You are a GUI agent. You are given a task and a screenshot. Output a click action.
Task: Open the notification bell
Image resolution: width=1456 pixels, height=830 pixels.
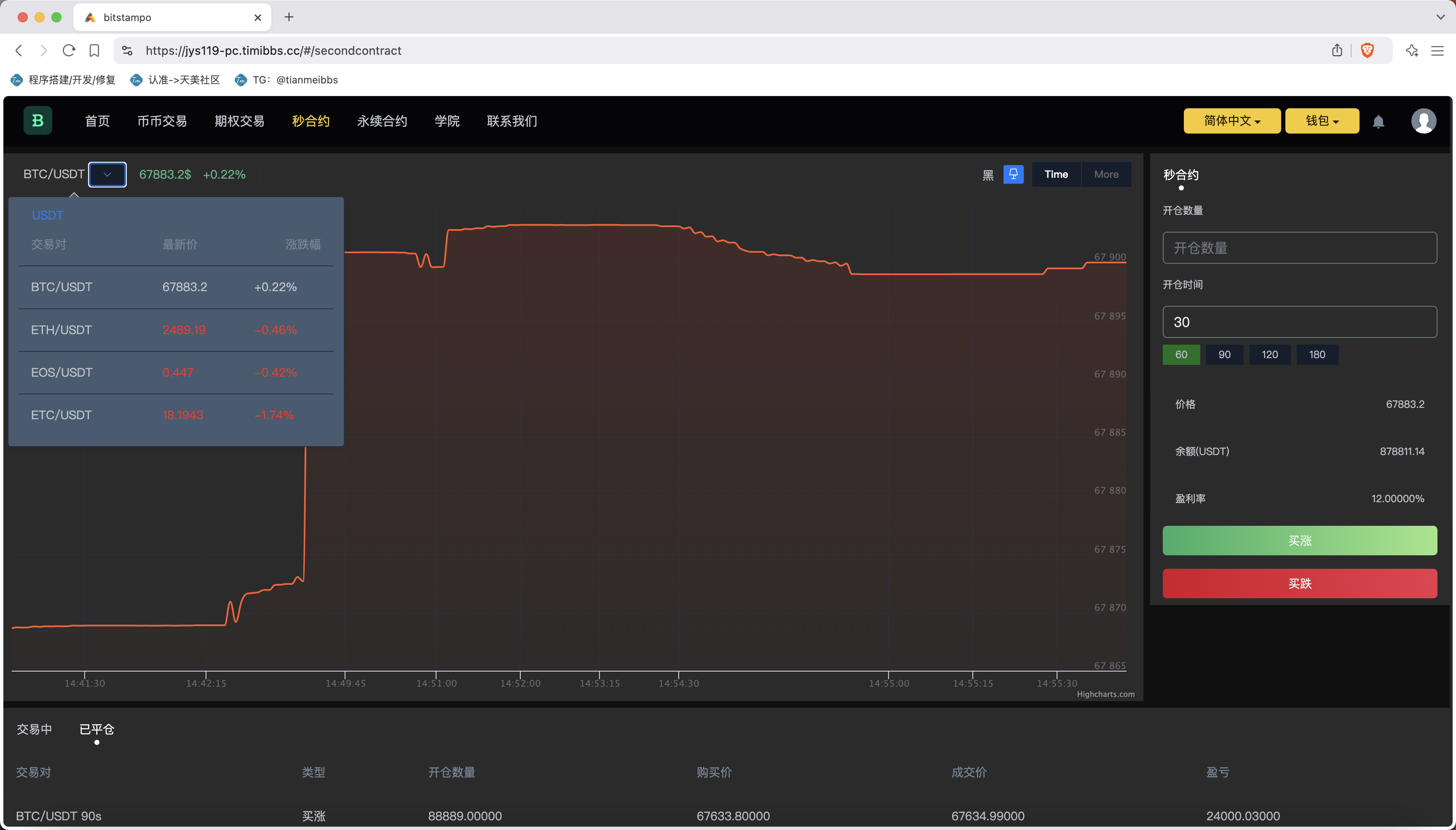[1378, 121]
